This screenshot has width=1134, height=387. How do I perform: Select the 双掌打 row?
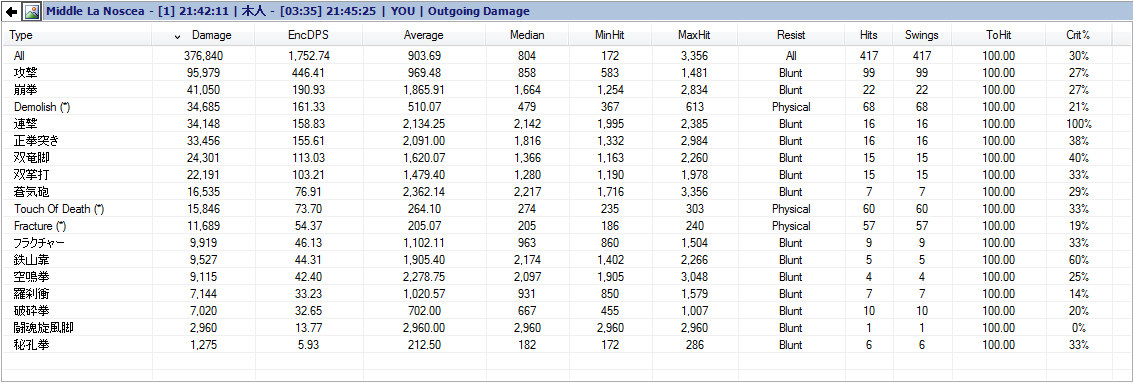[x=567, y=174]
